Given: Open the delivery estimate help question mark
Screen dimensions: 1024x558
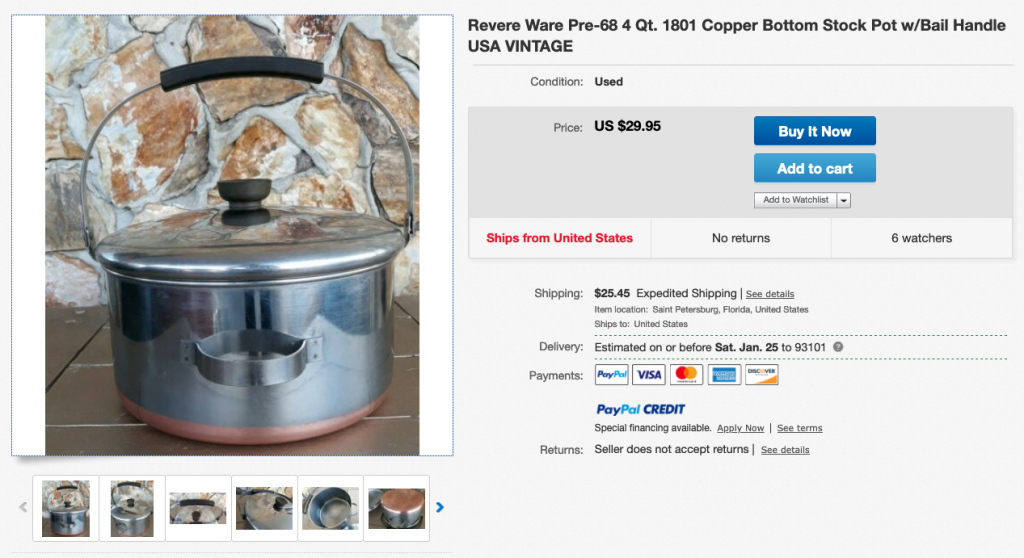Looking at the screenshot, I should click(838, 347).
